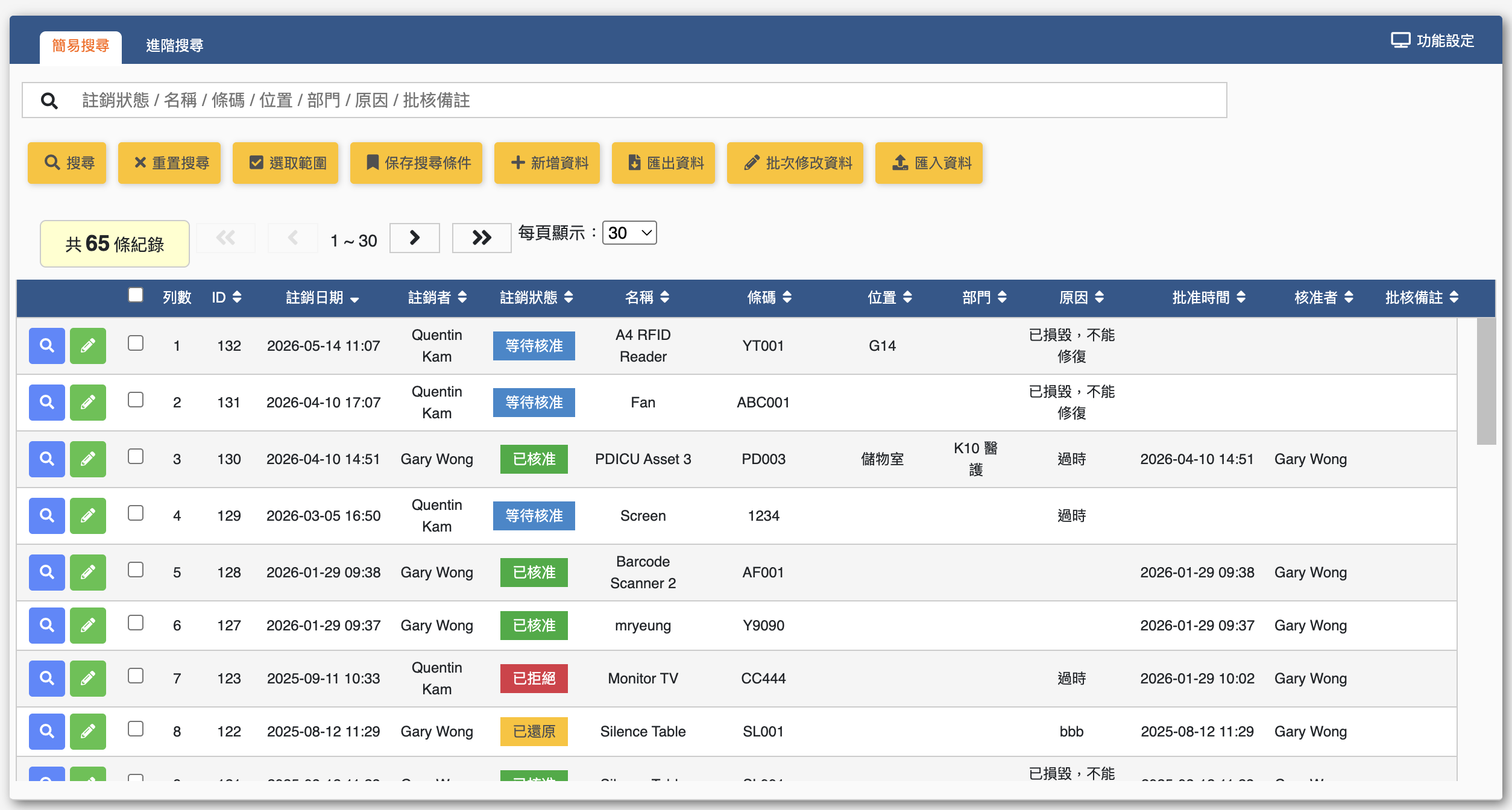View the Barcode Scanner 2 record
The height and width of the screenshot is (810, 1512).
click(x=47, y=573)
